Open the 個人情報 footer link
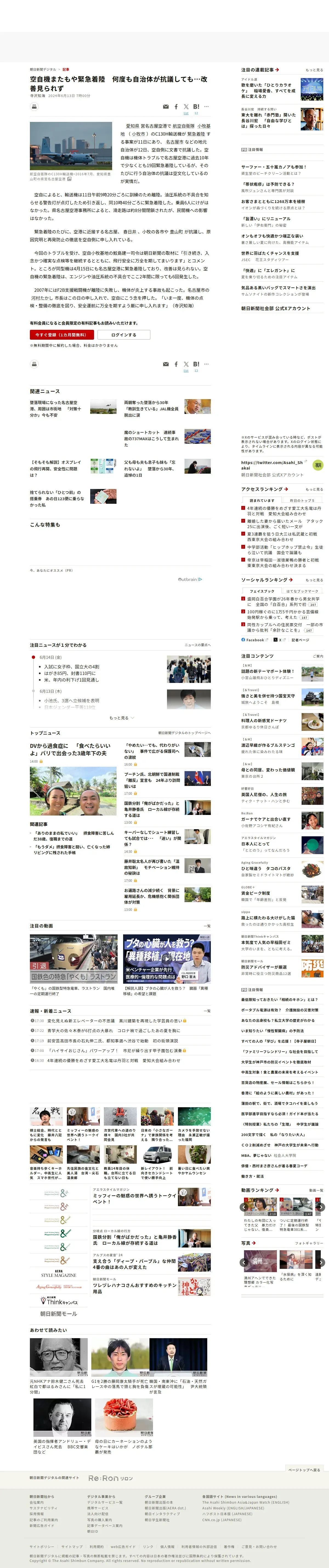This screenshot has height=1568, width=329. [167, 1546]
